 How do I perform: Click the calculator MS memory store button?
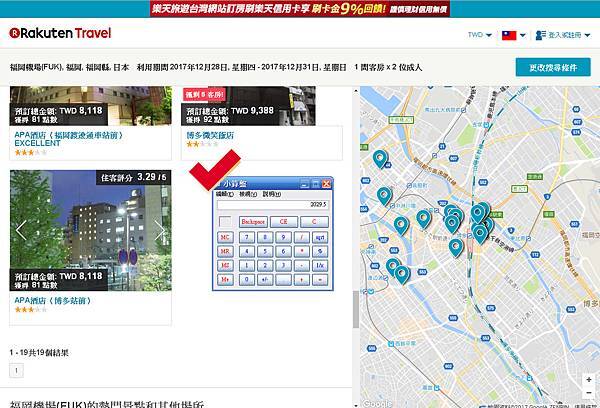(x=225, y=265)
